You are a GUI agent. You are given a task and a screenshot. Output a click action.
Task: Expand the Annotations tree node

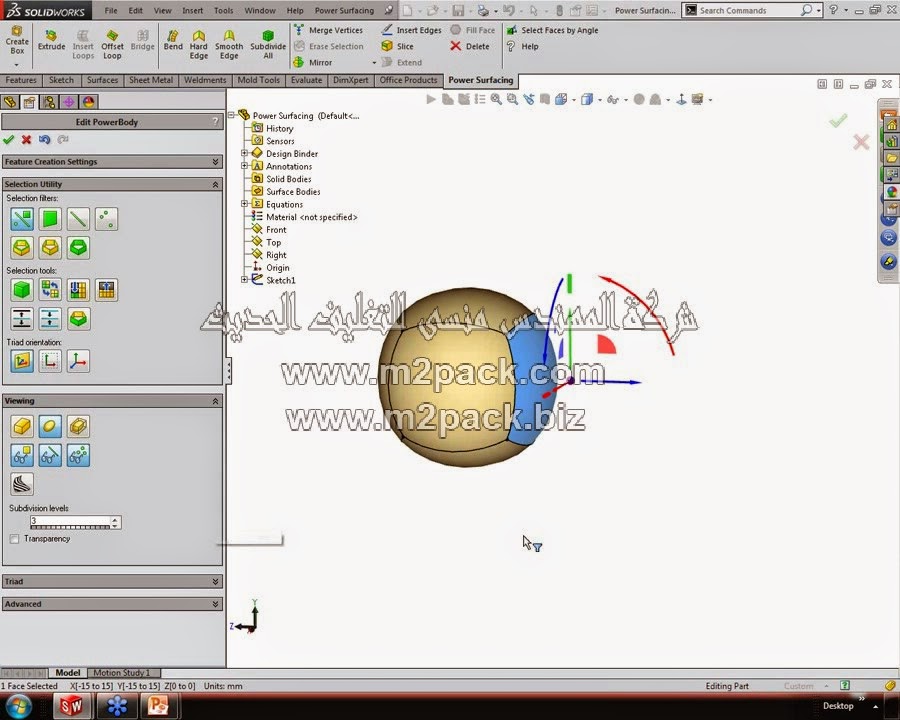pyautogui.click(x=245, y=166)
